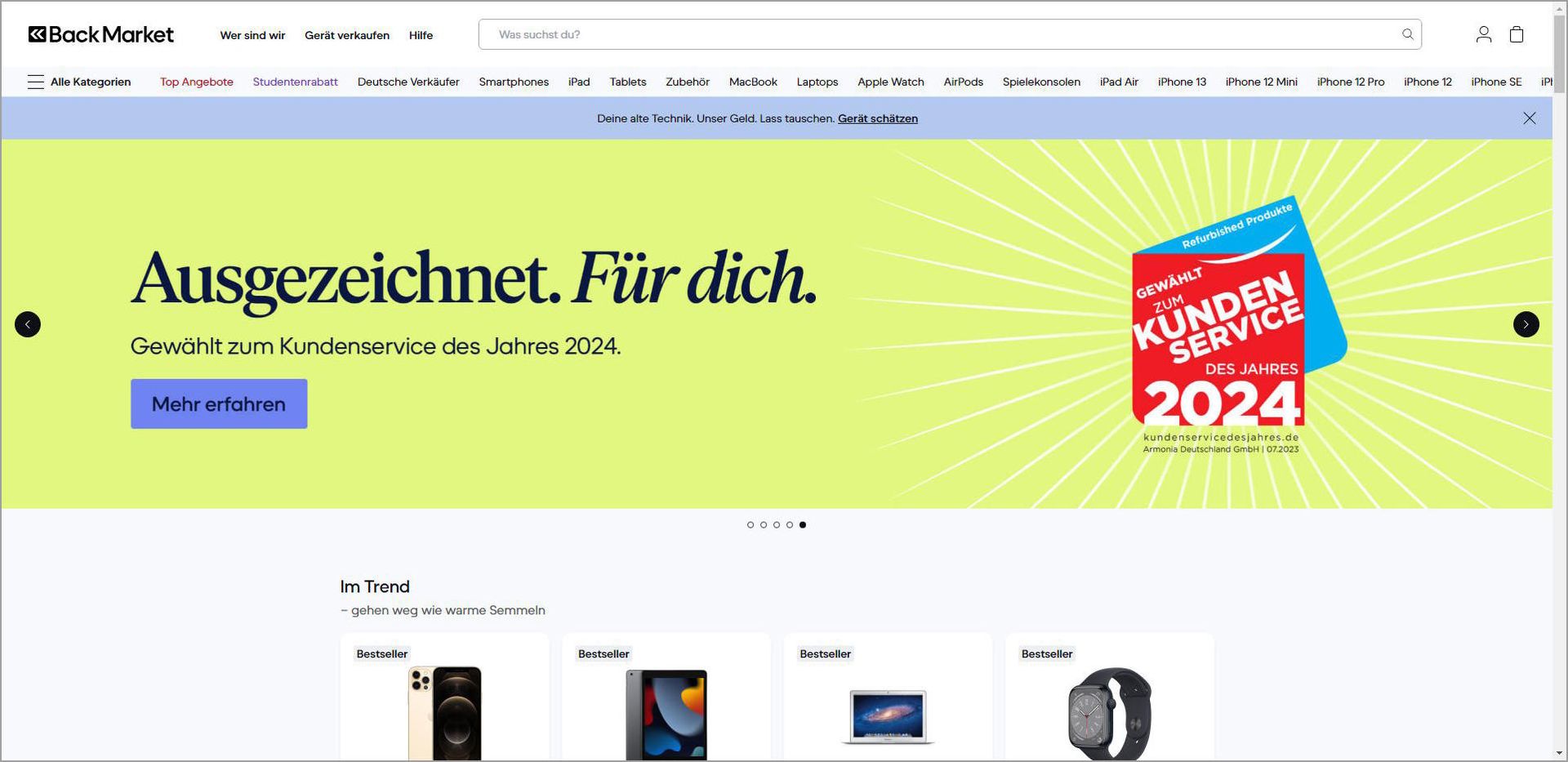Open Zubehör category
Viewport: 1568px width, 762px height.
[688, 82]
